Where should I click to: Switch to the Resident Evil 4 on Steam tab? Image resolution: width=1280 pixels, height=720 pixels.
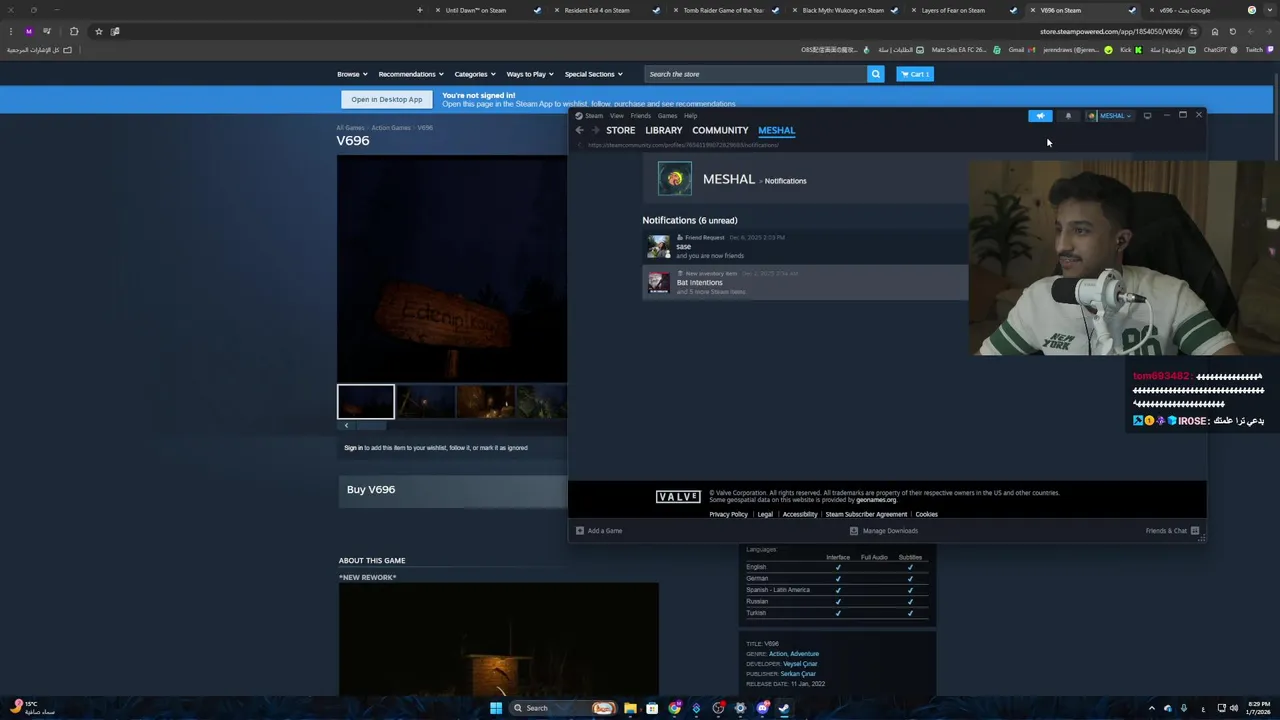(x=606, y=10)
